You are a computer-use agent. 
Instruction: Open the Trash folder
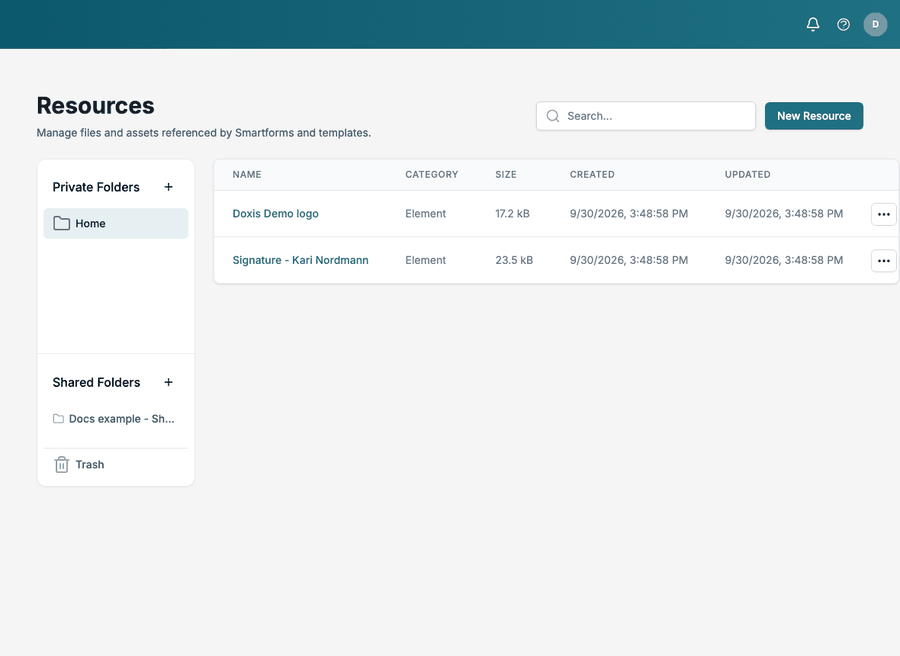pos(116,464)
